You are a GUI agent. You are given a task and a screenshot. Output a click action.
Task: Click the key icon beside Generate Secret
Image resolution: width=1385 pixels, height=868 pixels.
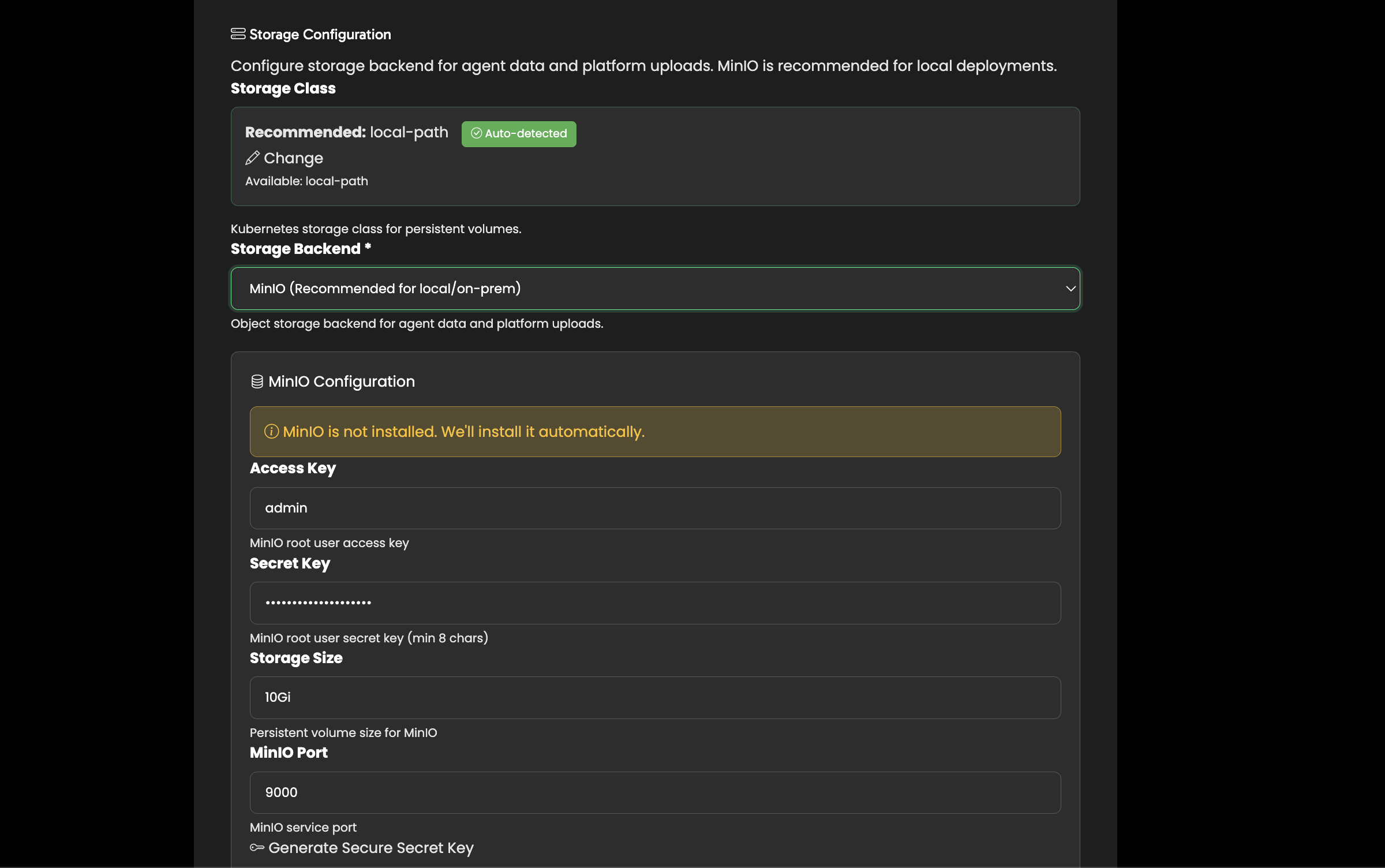[x=257, y=847]
